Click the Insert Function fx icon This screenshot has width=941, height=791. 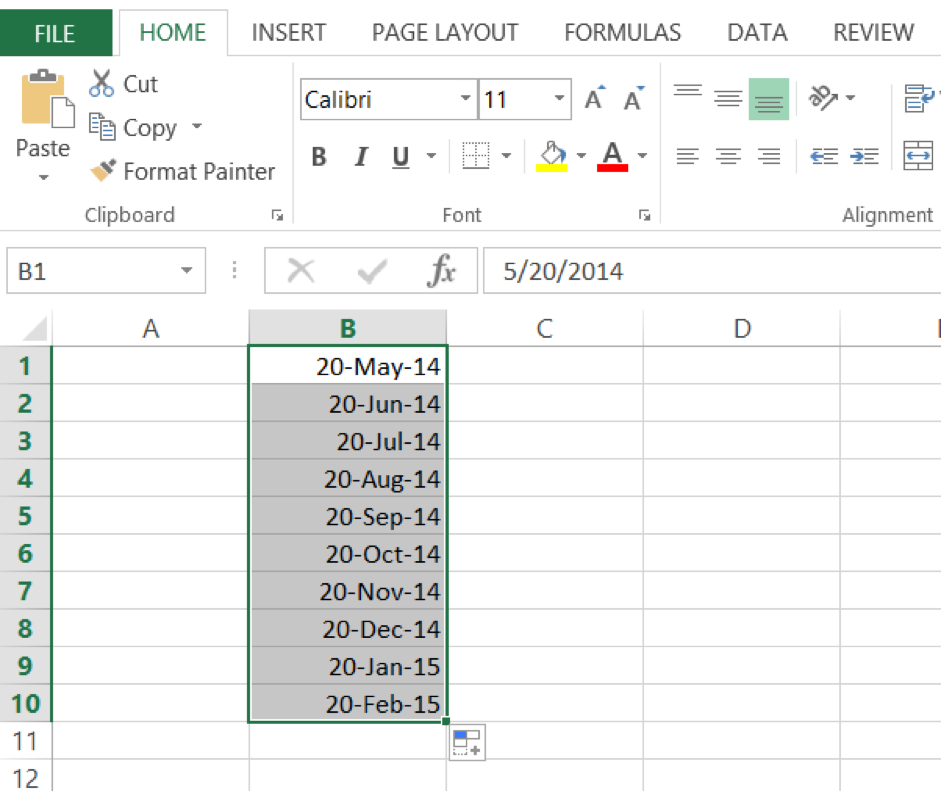tap(442, 271)
